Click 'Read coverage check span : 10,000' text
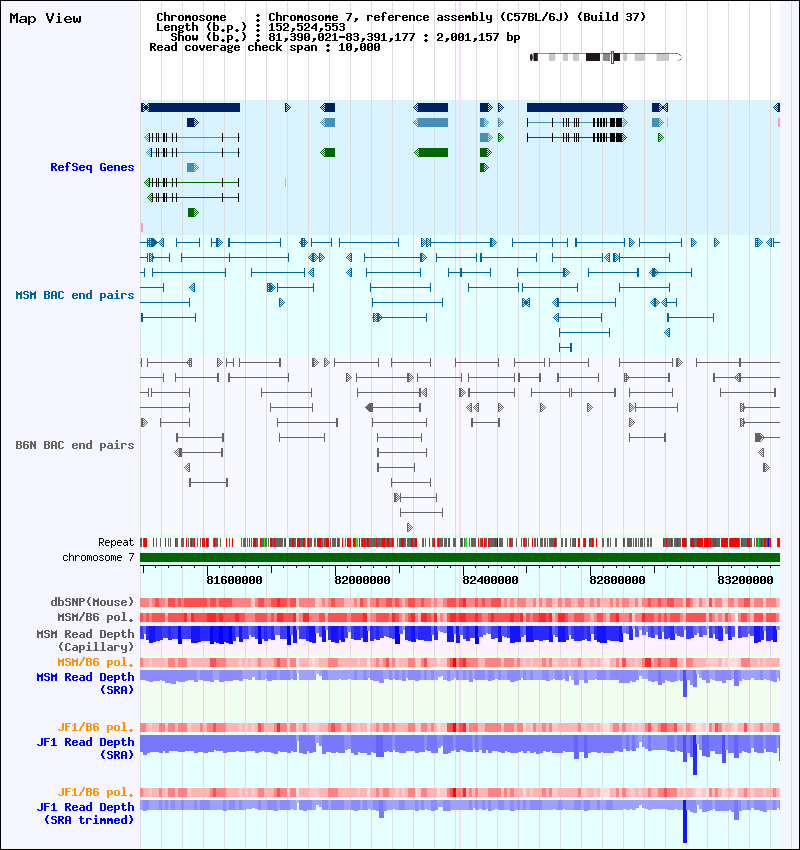Screen dimensions: 800x850 [x=264, y=47]
